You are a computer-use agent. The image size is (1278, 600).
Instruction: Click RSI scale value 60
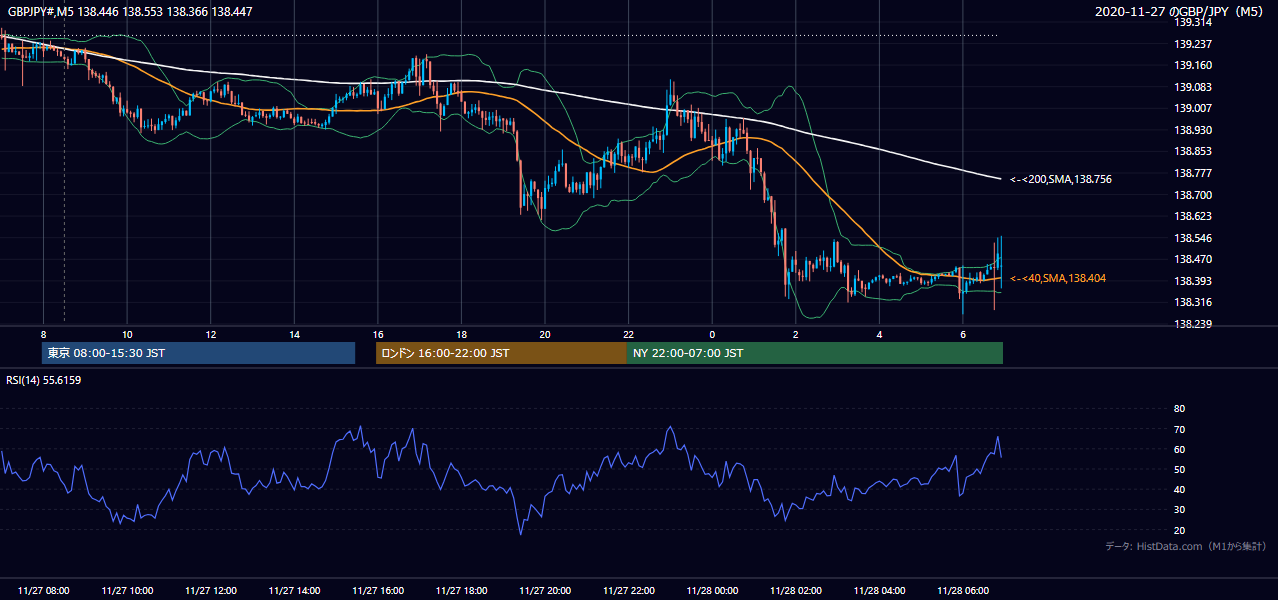1179,449
